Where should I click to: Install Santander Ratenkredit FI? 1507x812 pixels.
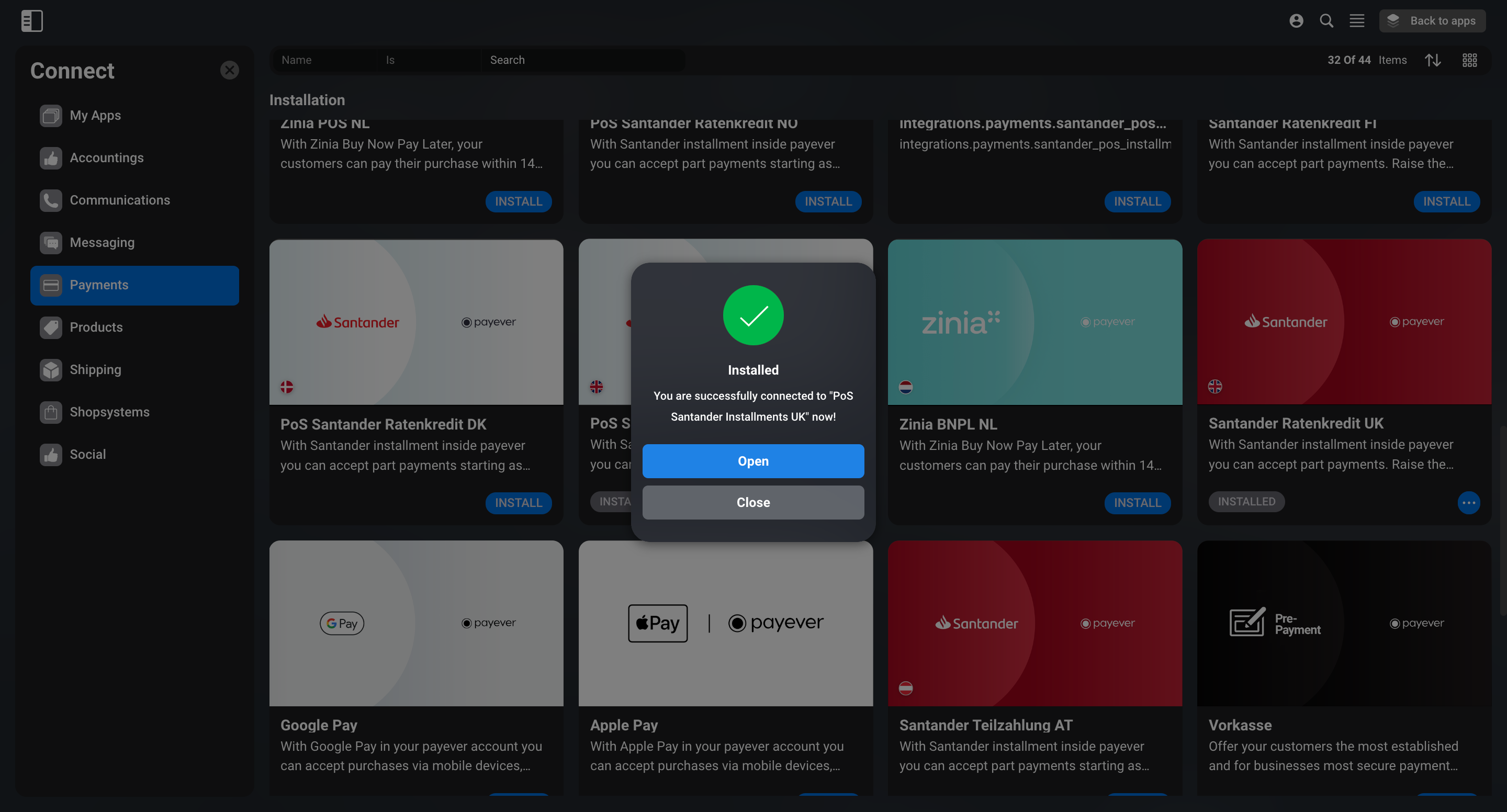coord(1447,202)
